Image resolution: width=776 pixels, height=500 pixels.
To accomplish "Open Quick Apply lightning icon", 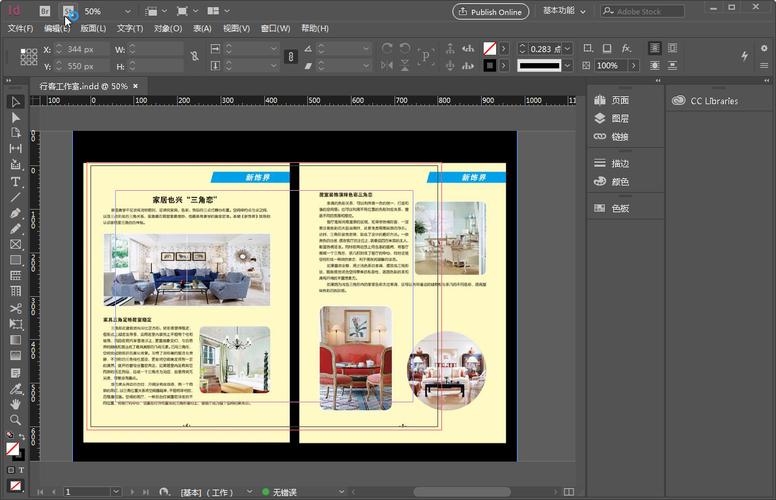I will pyautogui.click(x=744, y=56).
